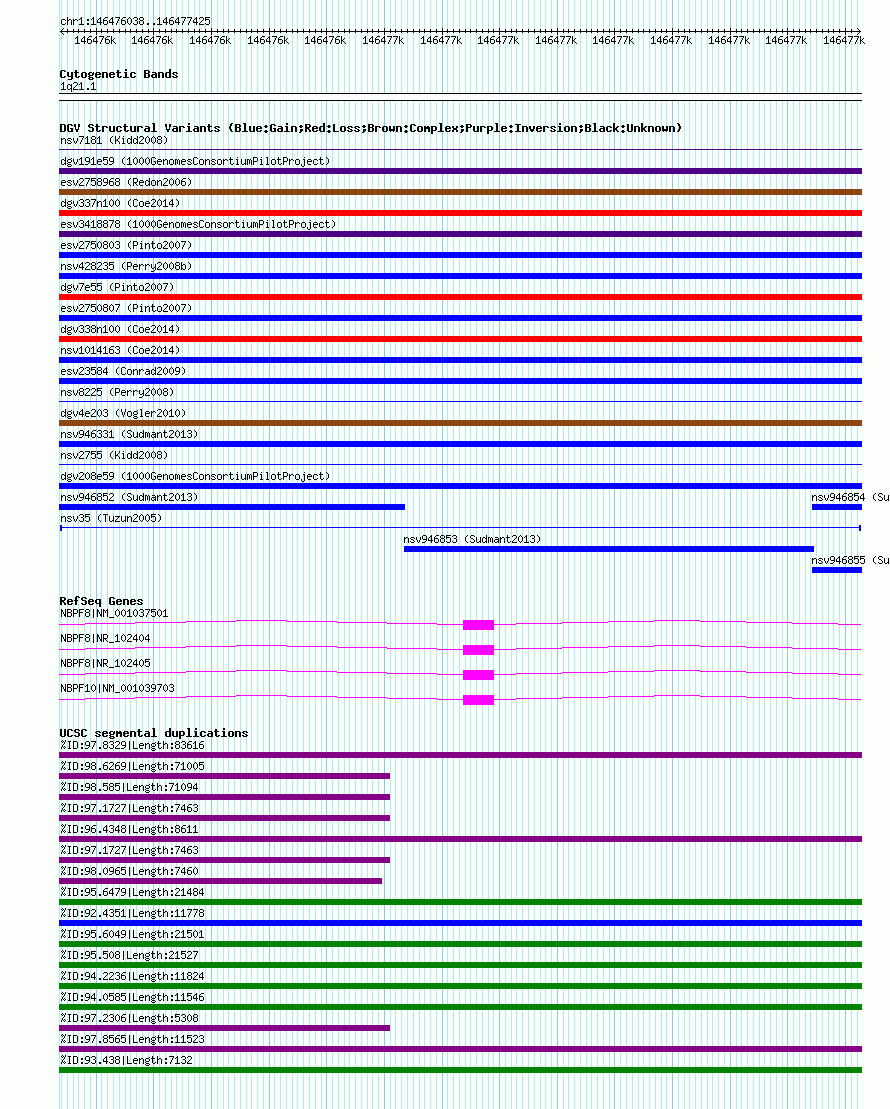Click the NBPF10|NM_001039703 gene label
Viewport: 890px width, 1109px height.
pyautogui.click(x=117, y=688)
